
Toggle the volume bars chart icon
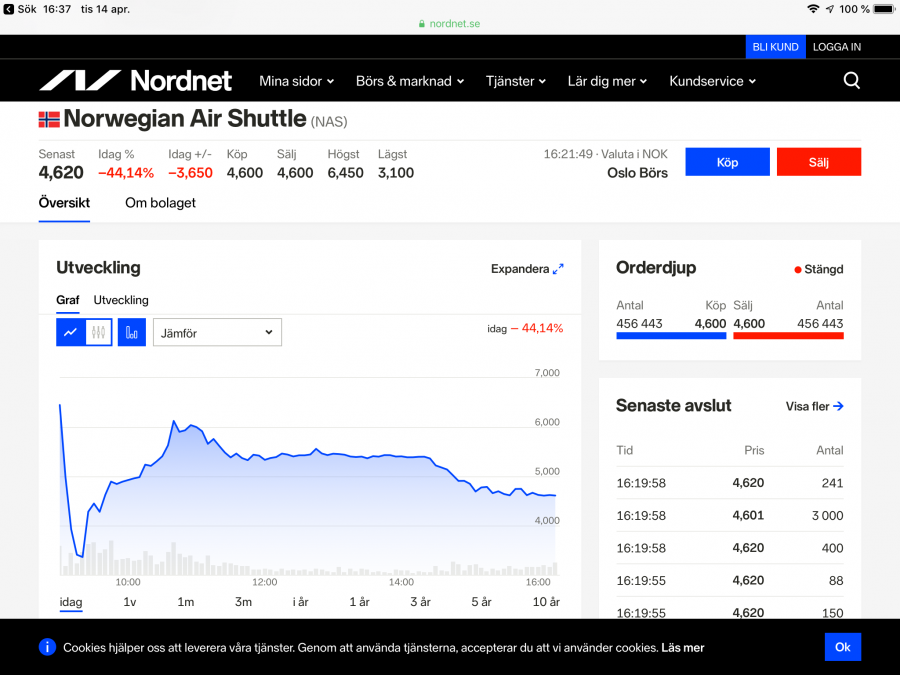pyautogui.click(x=132, y=332)
